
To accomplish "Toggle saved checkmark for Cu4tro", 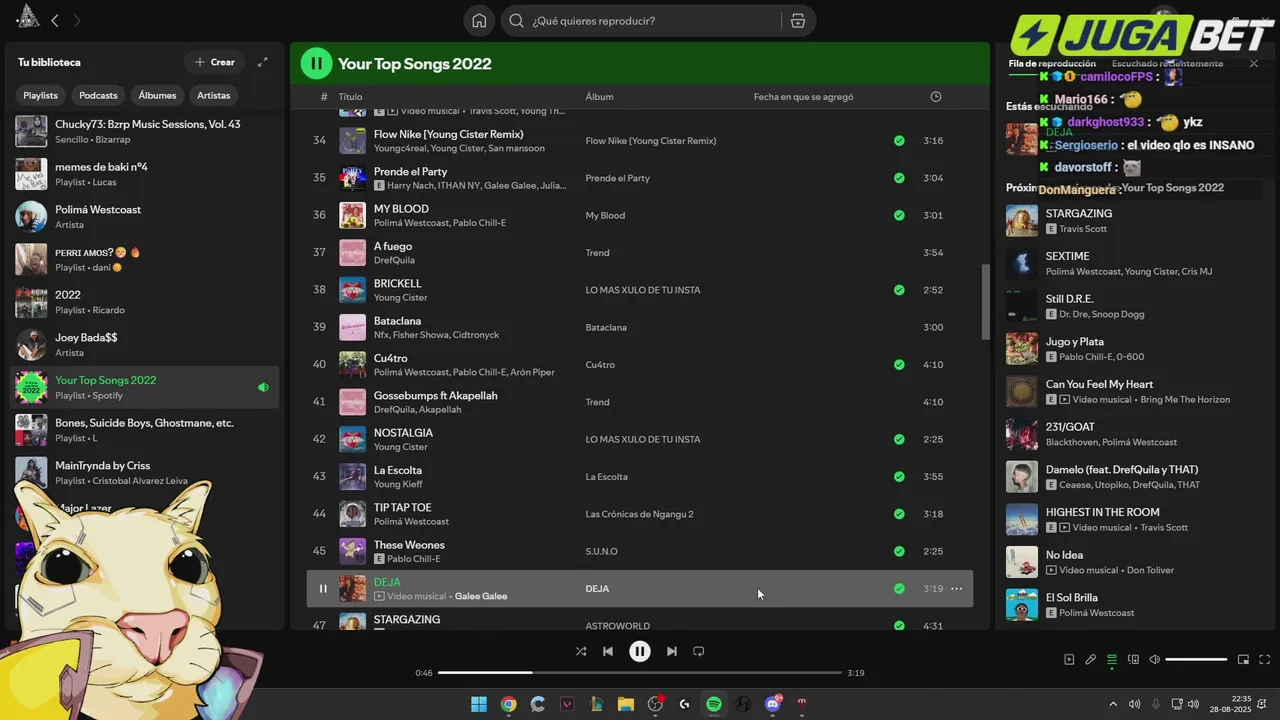I will (x=899, y=365).
